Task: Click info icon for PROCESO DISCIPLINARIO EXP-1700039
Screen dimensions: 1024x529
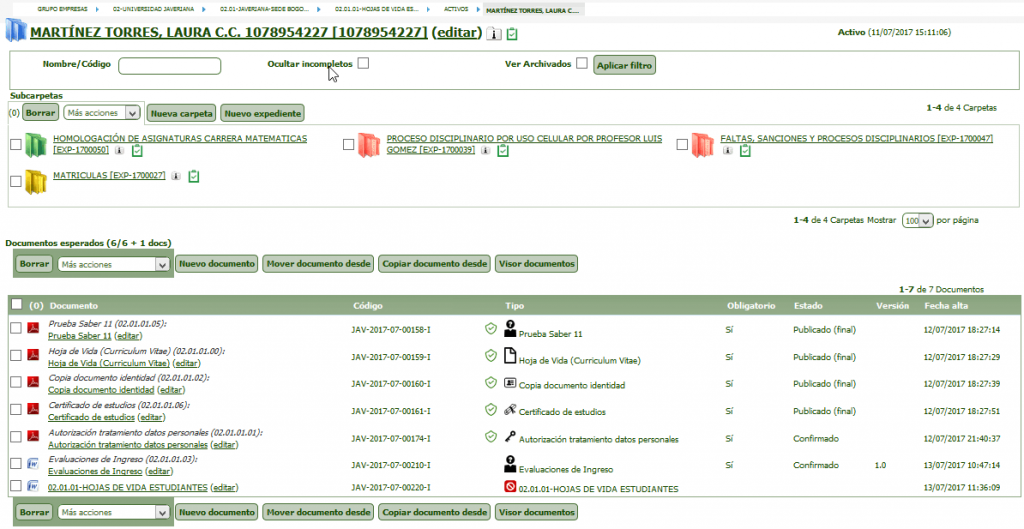Action: [x=485, y=151]
